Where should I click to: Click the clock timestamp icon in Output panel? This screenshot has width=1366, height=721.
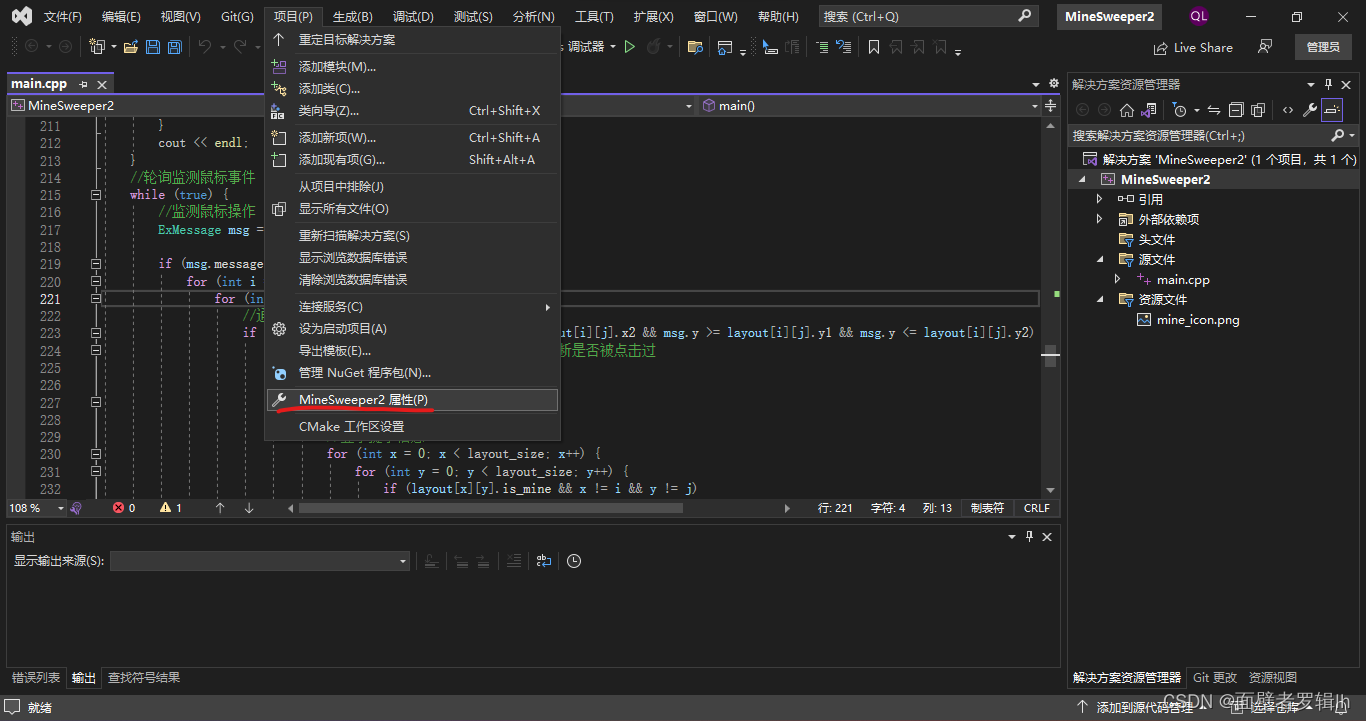coord(574,561)
